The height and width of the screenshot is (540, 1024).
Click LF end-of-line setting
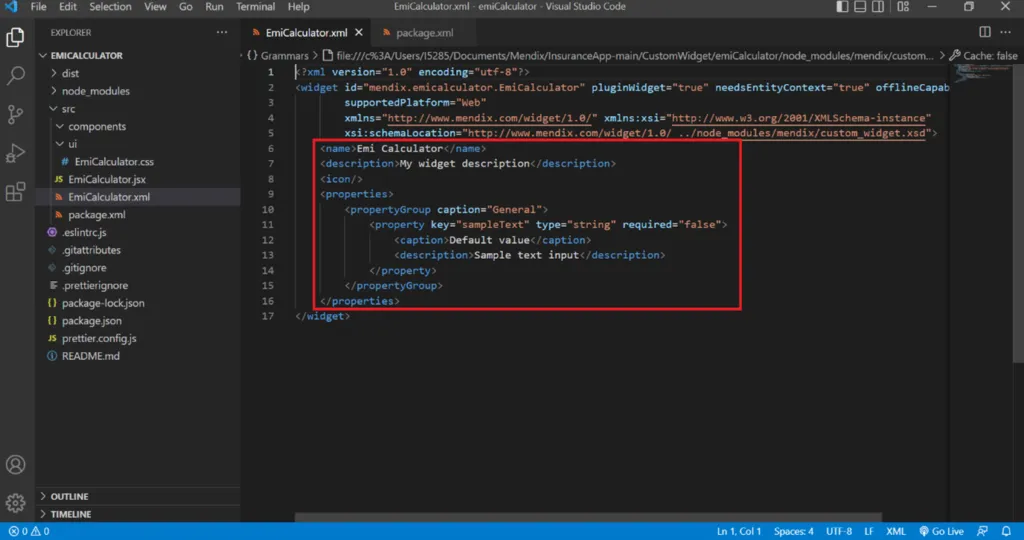(869, 532)
